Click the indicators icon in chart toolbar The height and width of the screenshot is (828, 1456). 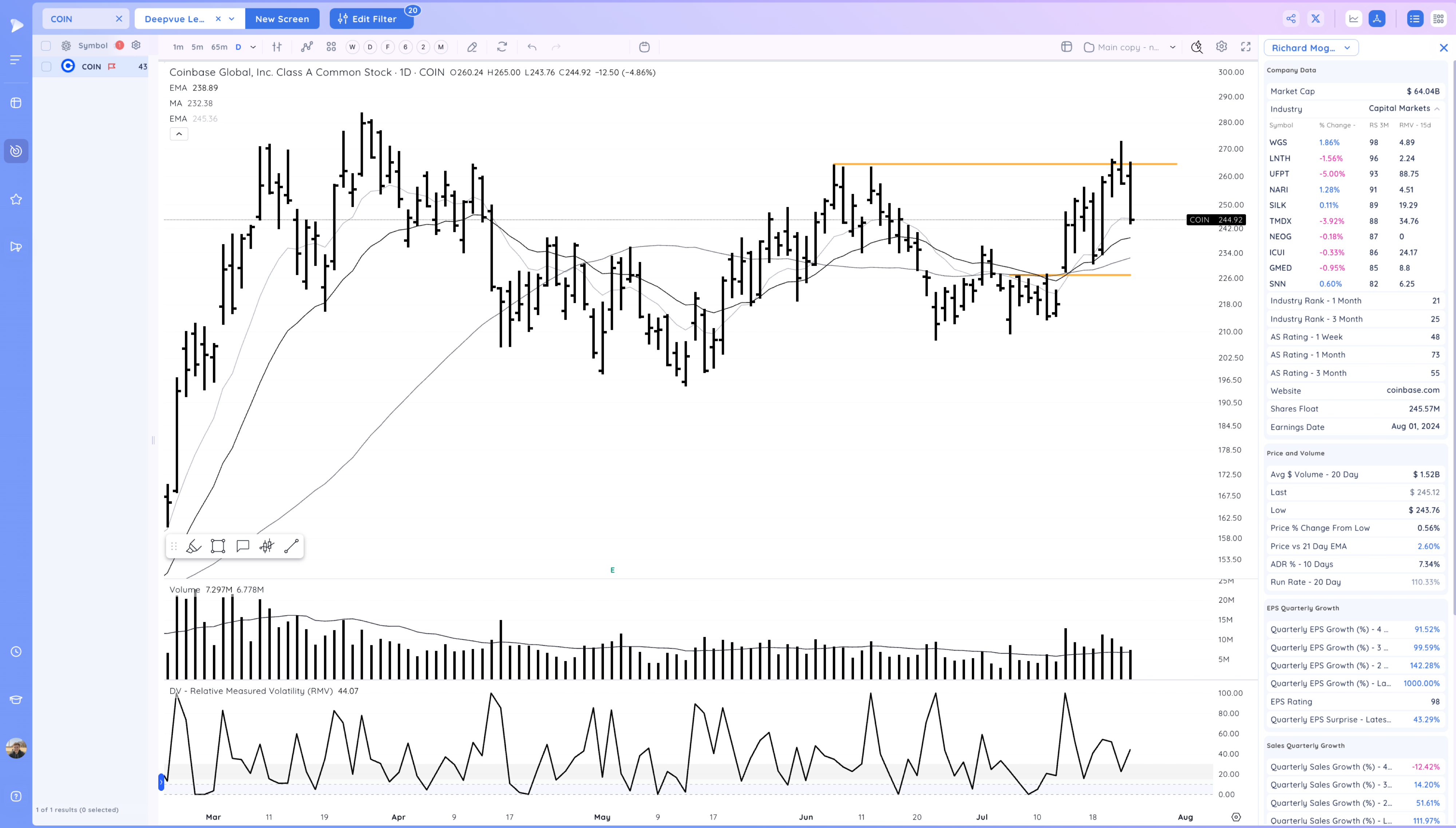[x=307, y=47]
